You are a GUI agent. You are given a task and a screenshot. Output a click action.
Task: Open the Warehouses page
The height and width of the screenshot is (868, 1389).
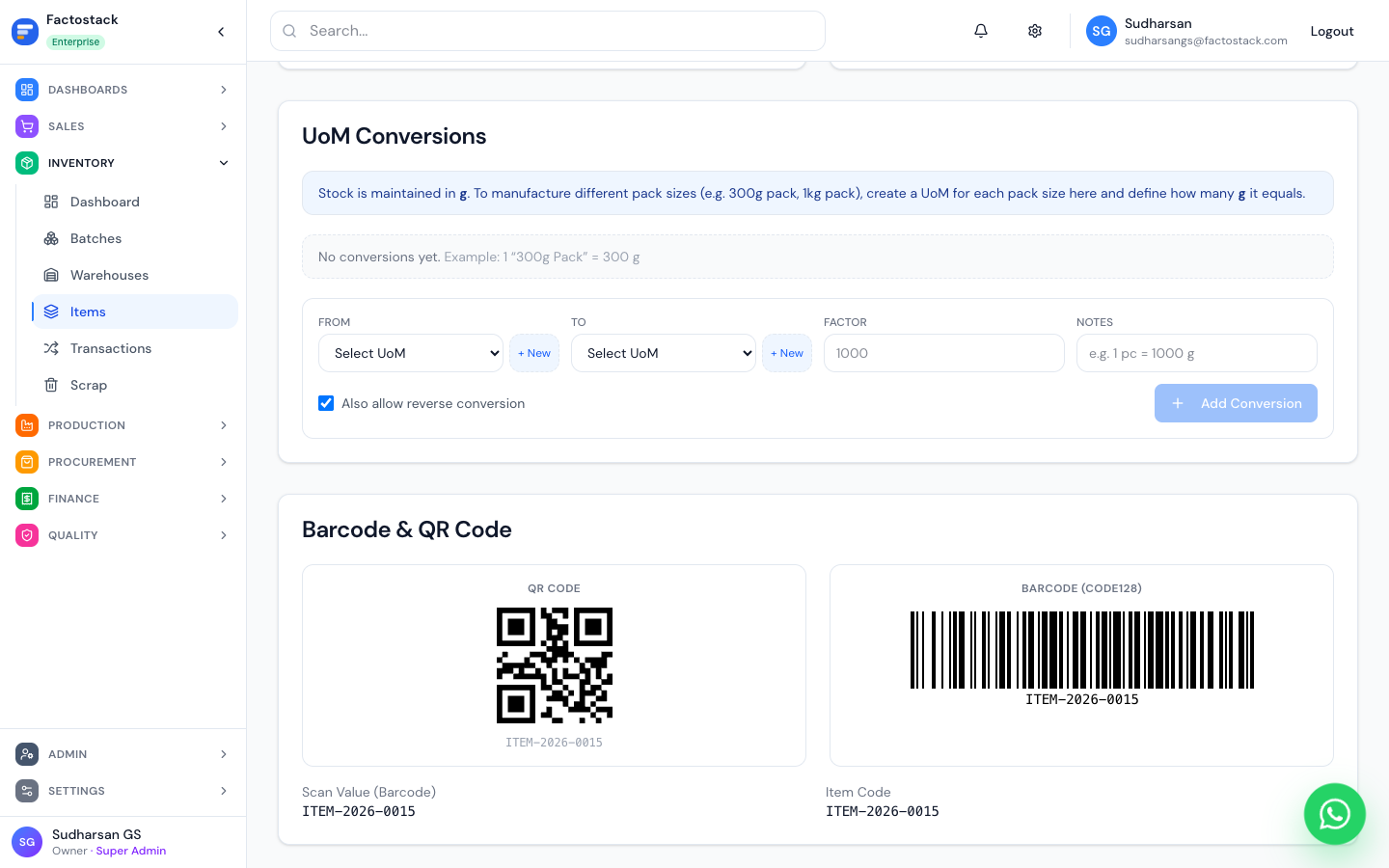pos(135,275)
